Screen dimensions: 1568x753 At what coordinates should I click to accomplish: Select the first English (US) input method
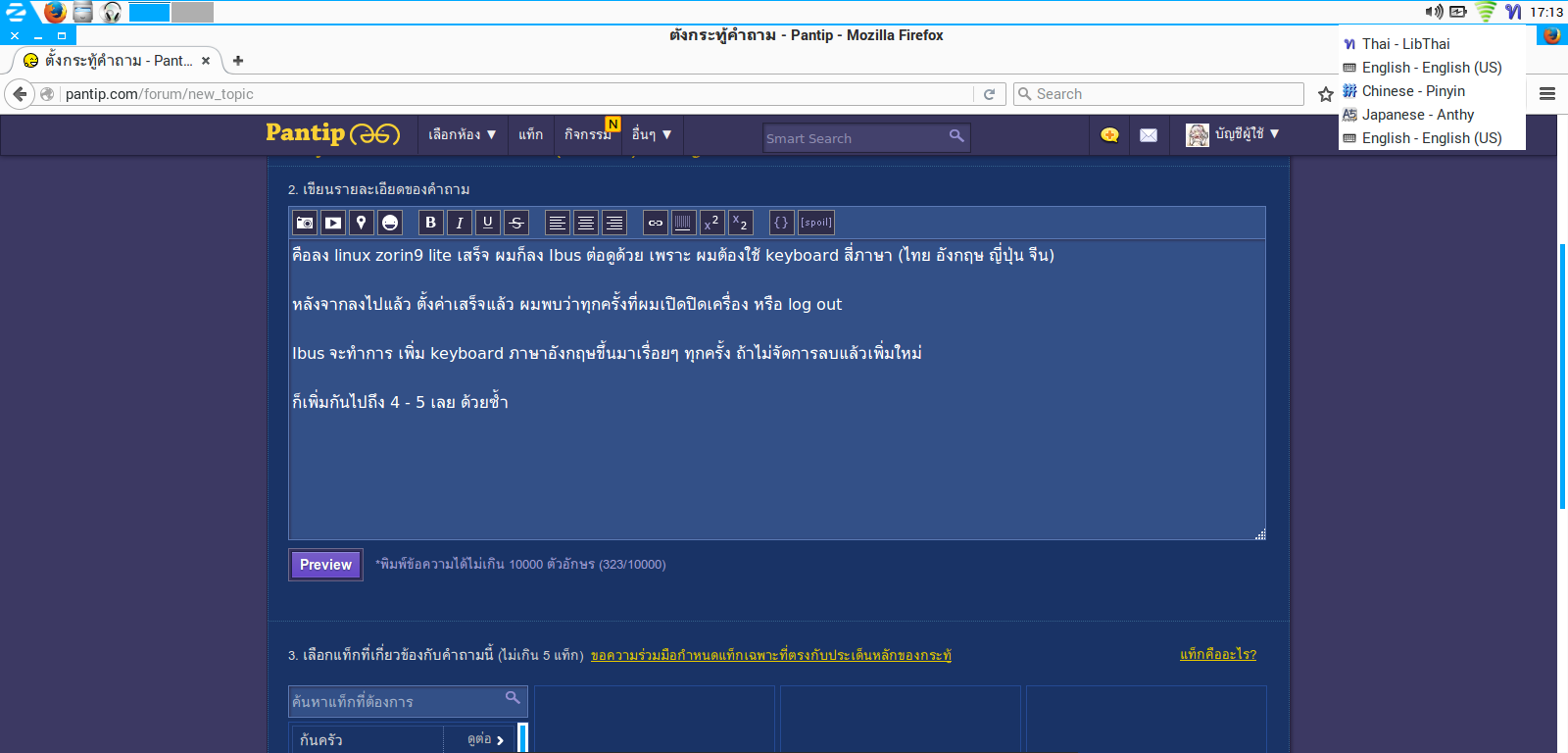point(1432,68)
